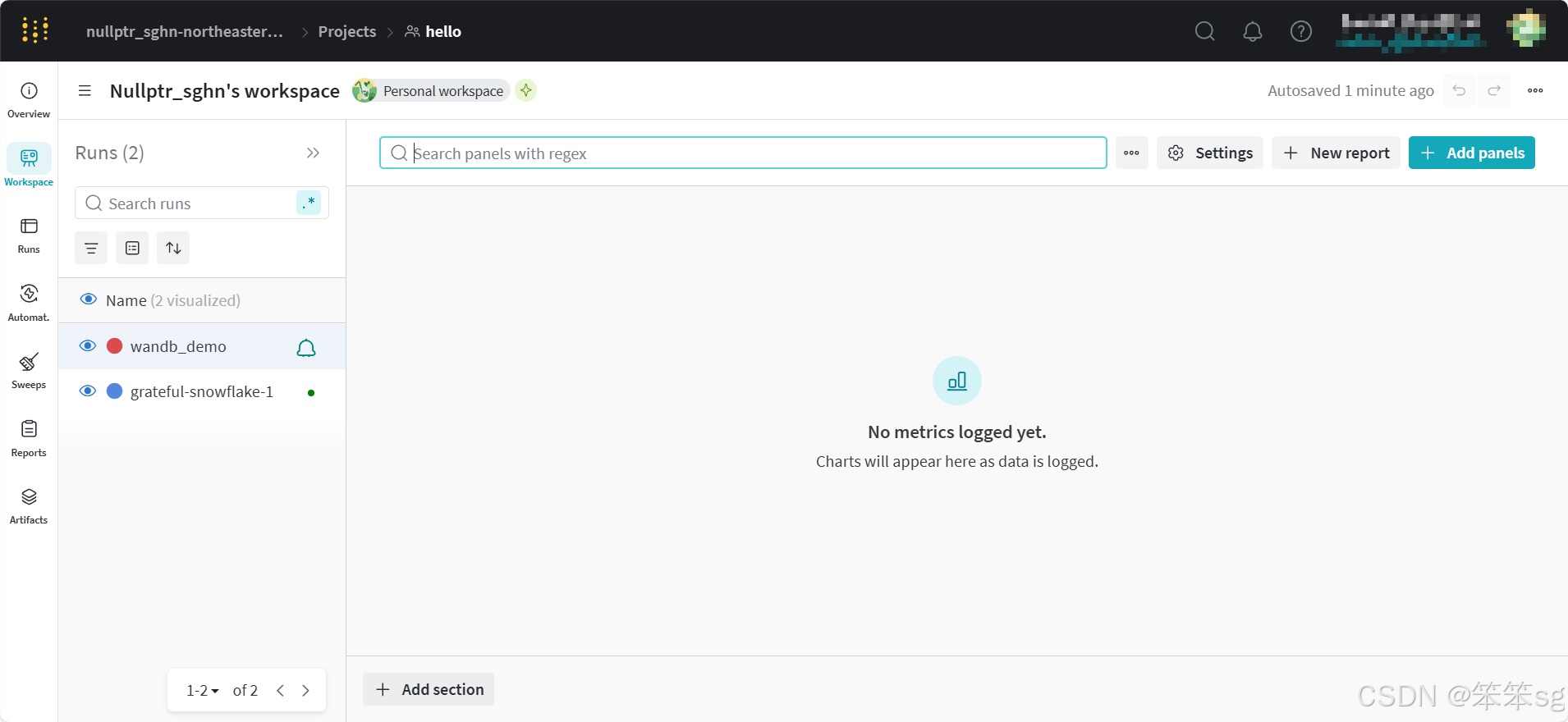The image size is (1568, 722).
Task: Open the hello project breadcrumb
Action: pos(433,31)
